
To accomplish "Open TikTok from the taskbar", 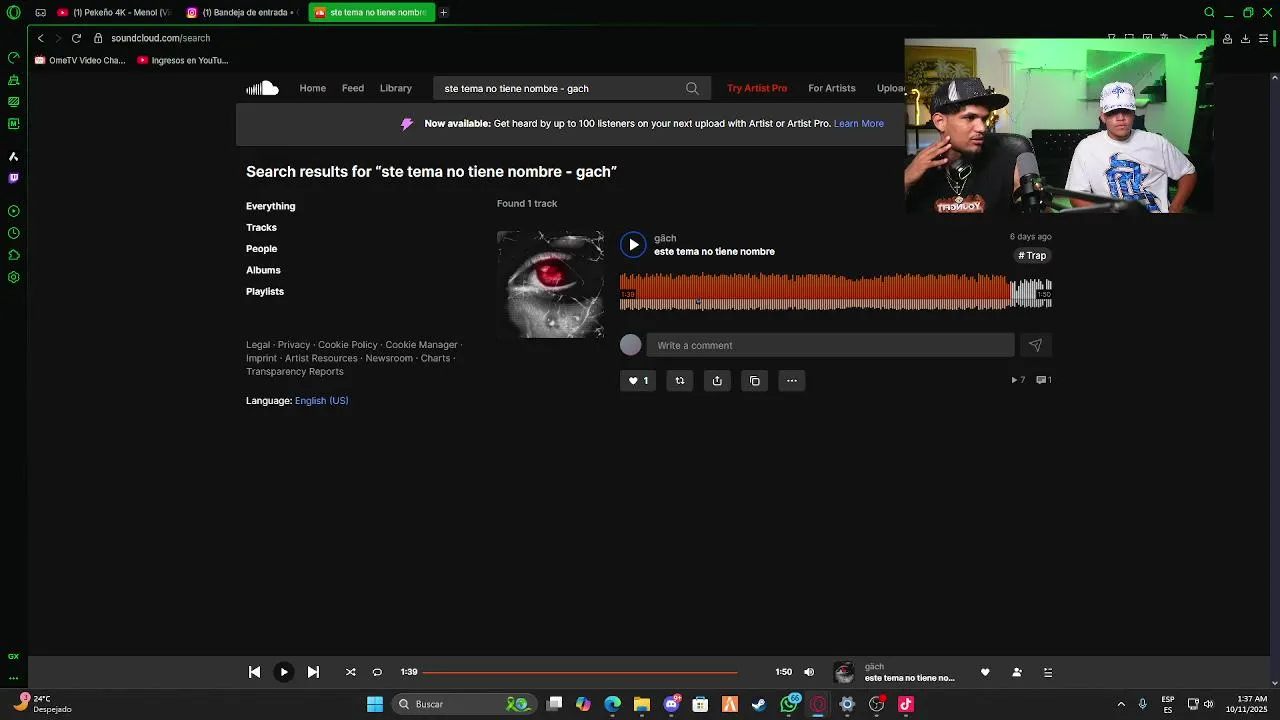I will (x=906, y=704).
